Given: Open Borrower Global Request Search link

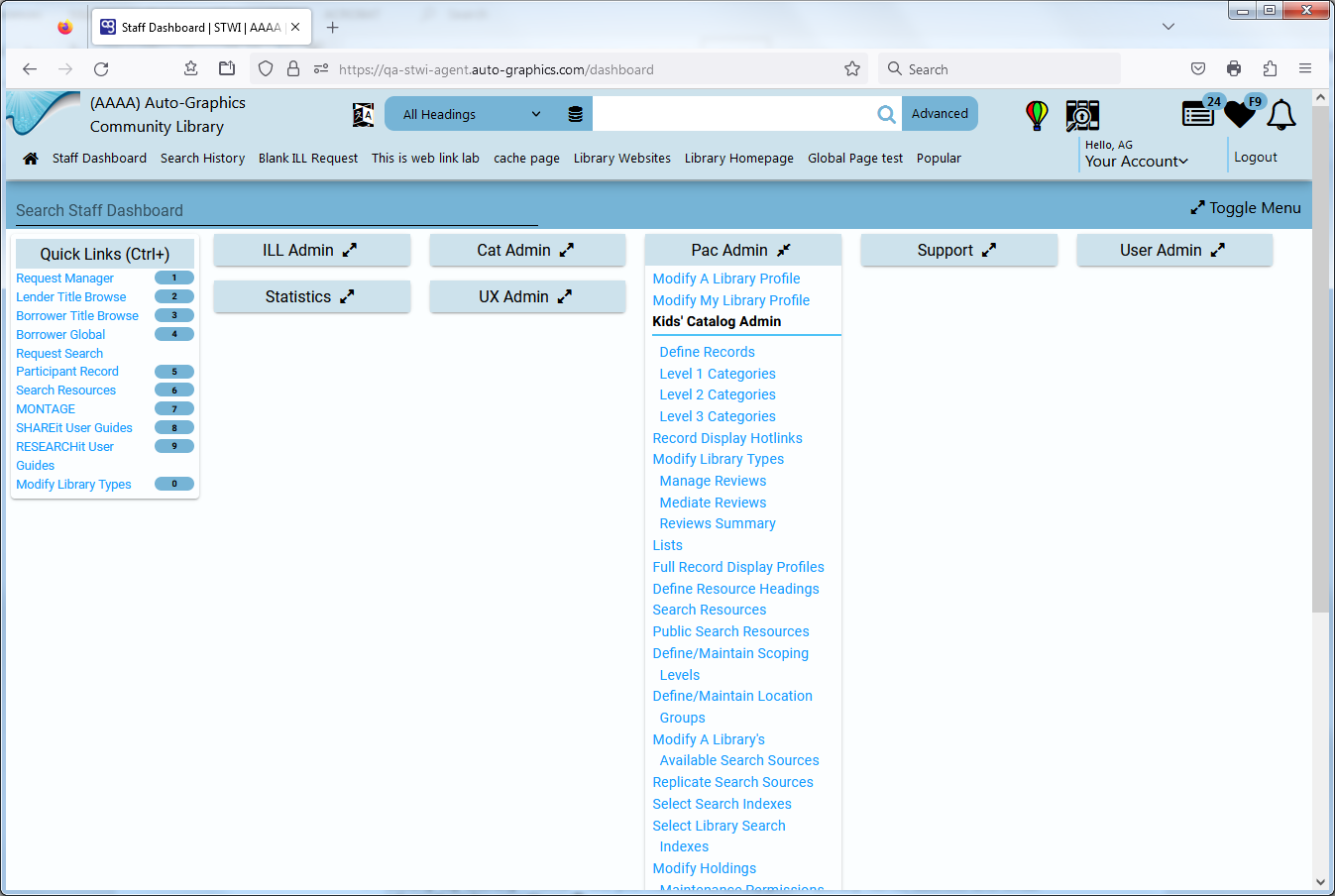Looking at the screenshot, I should coord(60,344).
